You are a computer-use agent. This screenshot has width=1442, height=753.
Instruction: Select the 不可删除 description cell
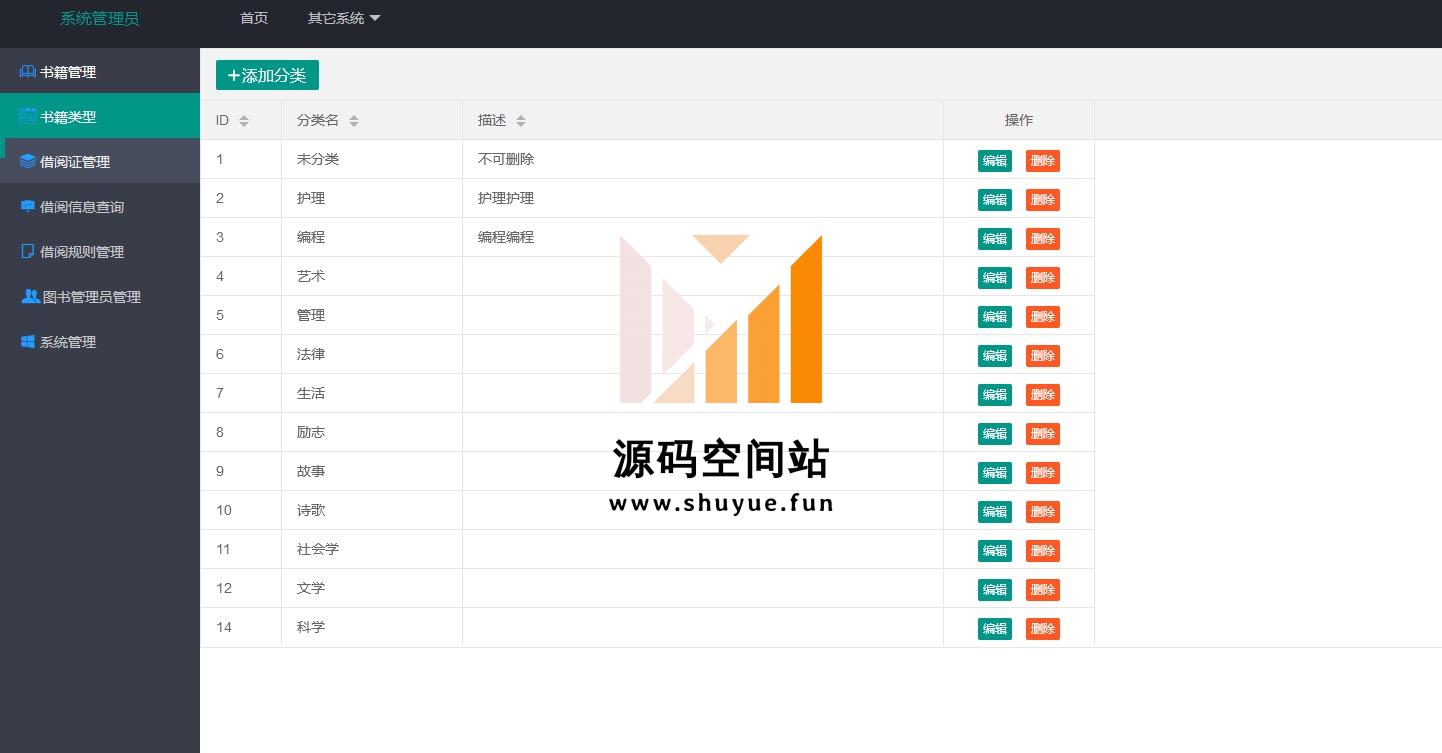[703, 159]
